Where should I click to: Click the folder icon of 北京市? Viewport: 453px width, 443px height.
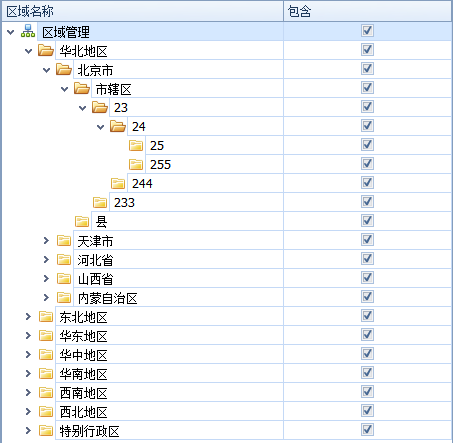(x=64, y=69)
